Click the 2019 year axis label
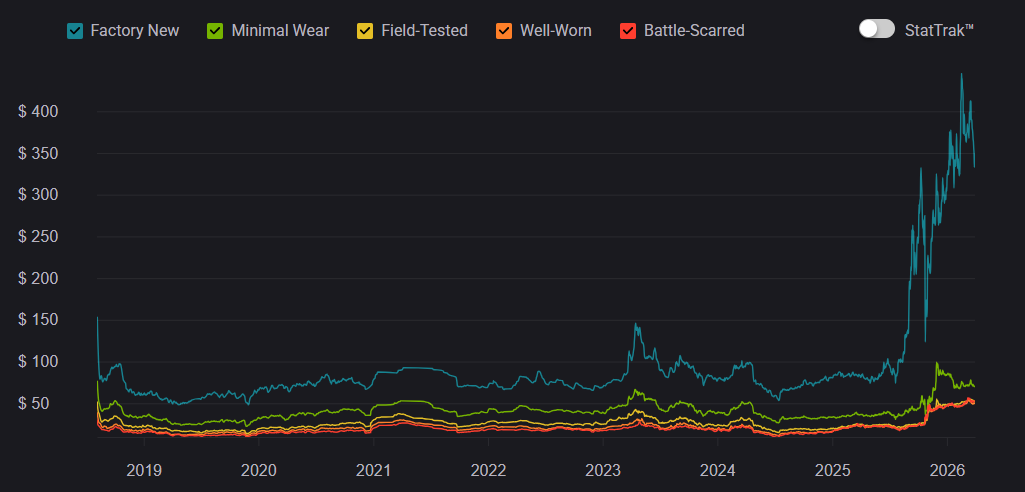Screen dimensions: 1025x492 144,469
